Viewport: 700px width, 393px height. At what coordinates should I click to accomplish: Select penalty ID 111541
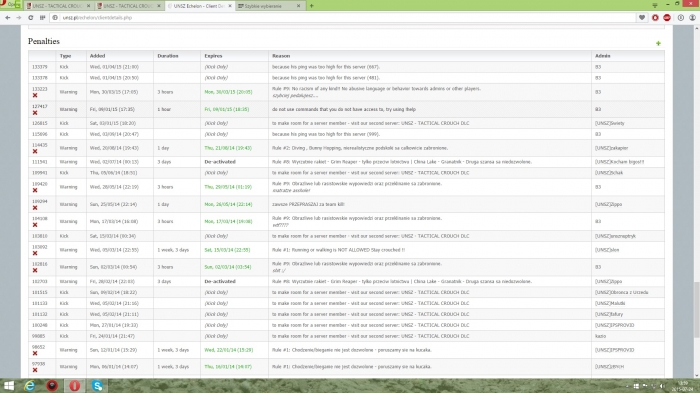[x=40, y=162]
